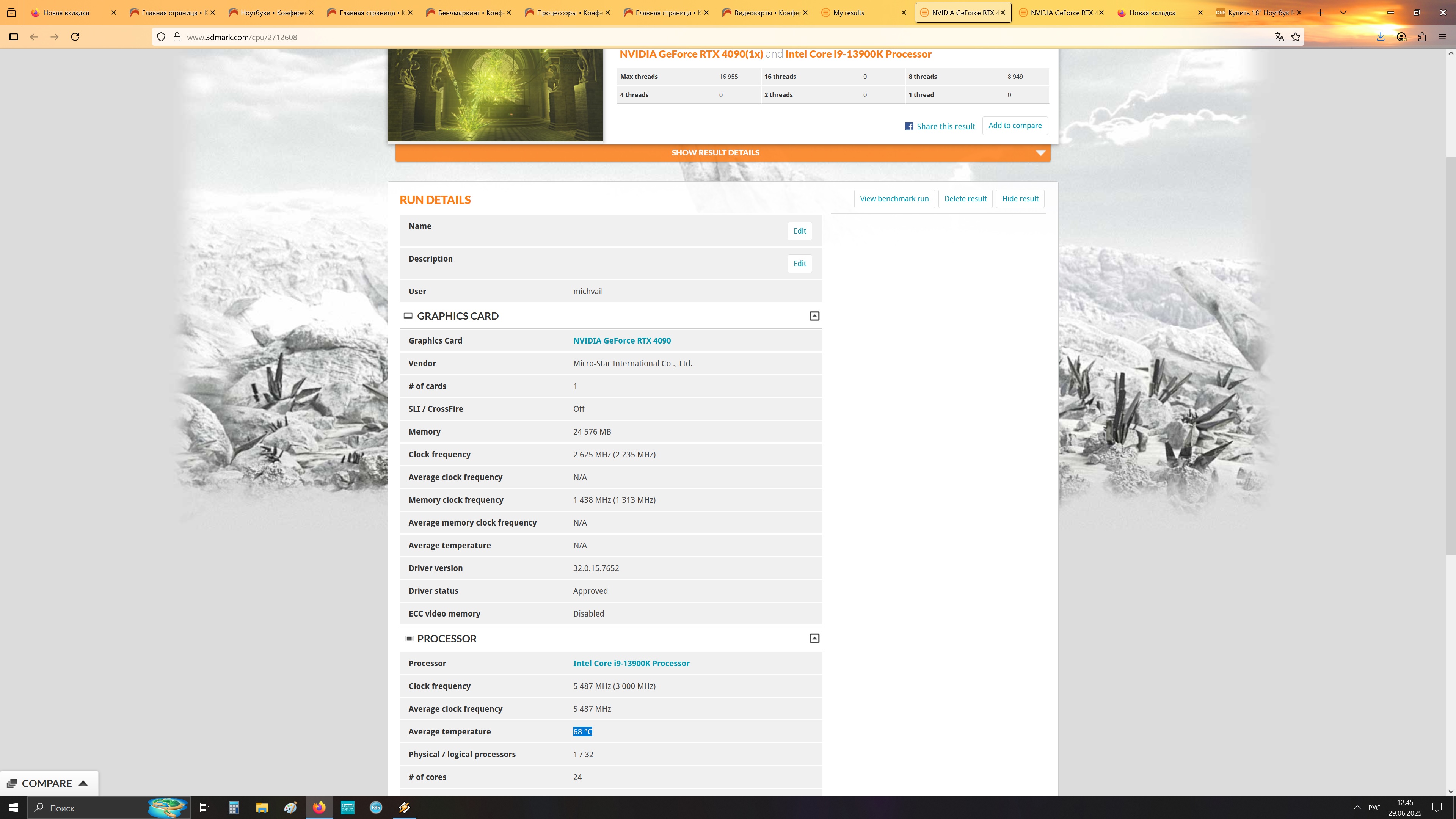The width and height of the screenshot is (1456, 819).
Task: Click the Add to compare button
Action: click(x=1015, y=126)
